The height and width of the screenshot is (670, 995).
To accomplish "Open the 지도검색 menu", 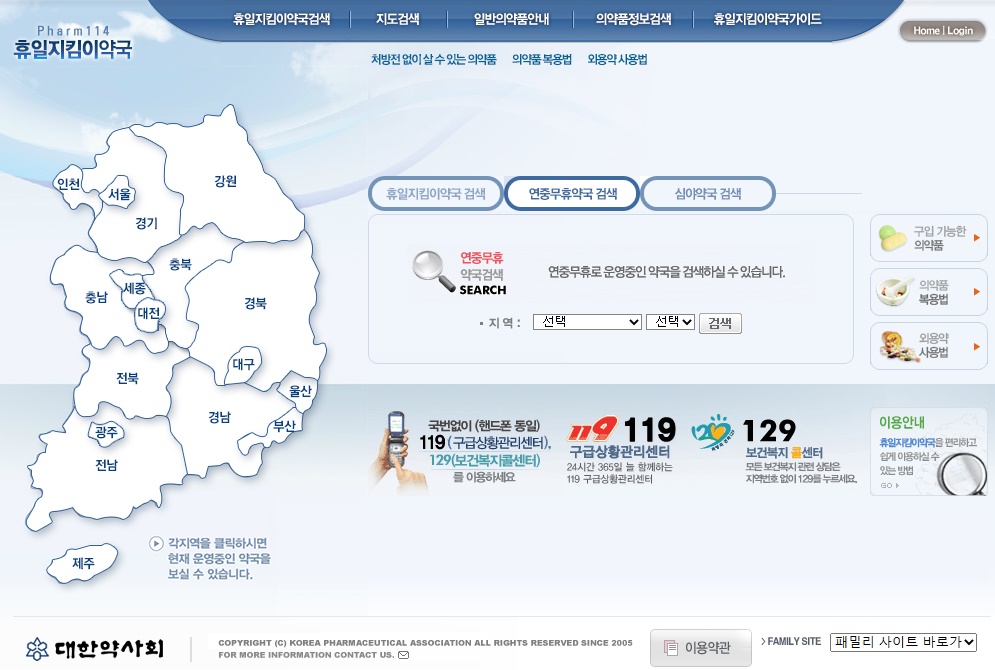I will pyautogui.click(x=398, y=19).
